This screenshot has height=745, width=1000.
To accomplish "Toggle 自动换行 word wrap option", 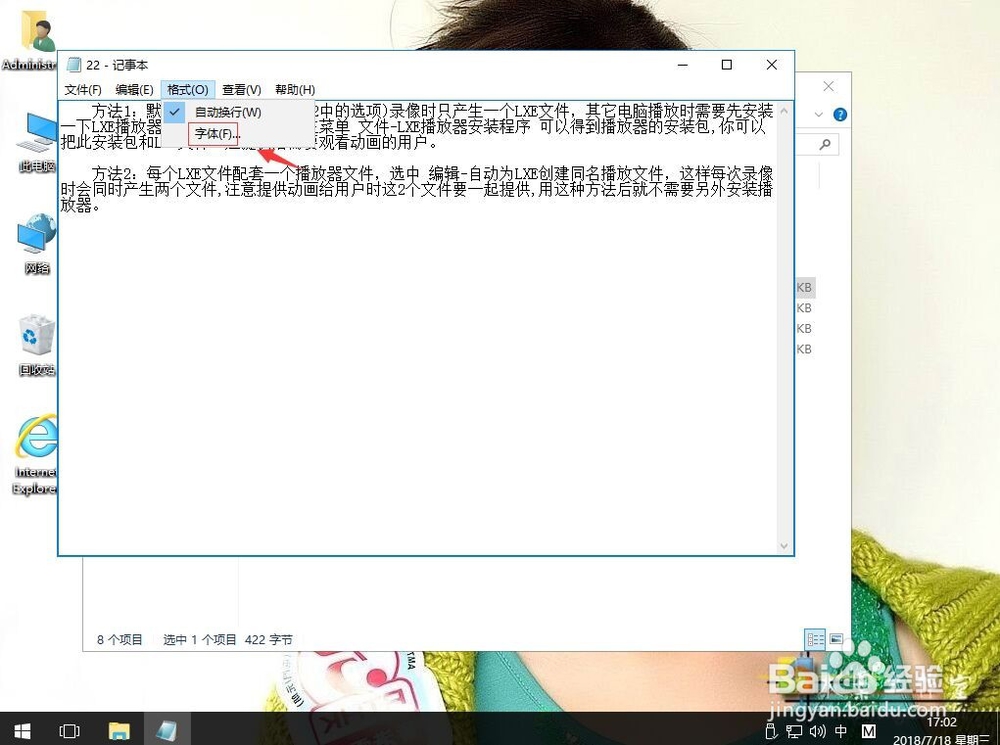I will pyautogui.click(x=226, y=112).
